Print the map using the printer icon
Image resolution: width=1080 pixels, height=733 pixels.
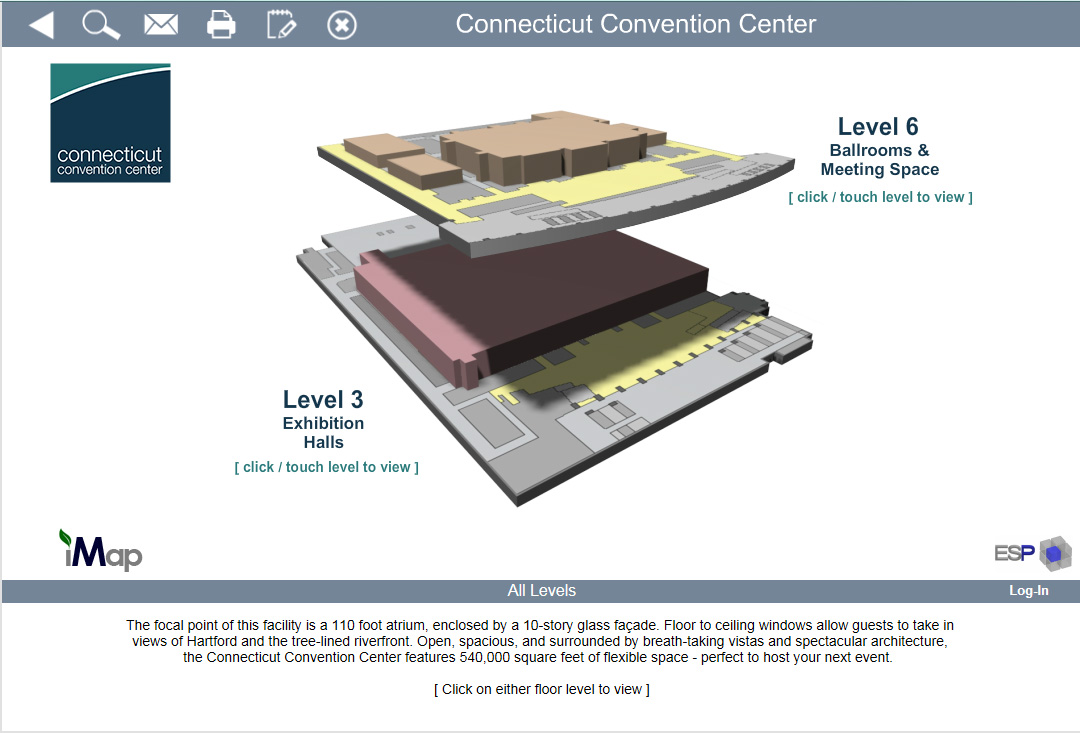coord(221,25)
